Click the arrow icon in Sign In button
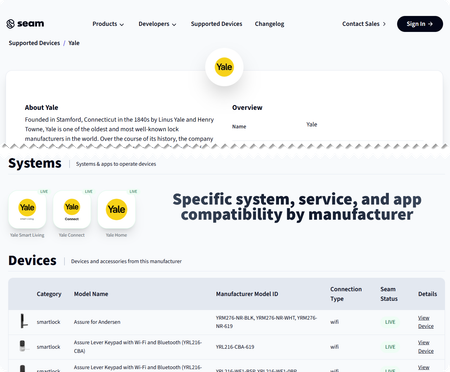450x372 pixels. tap(430, 24)
